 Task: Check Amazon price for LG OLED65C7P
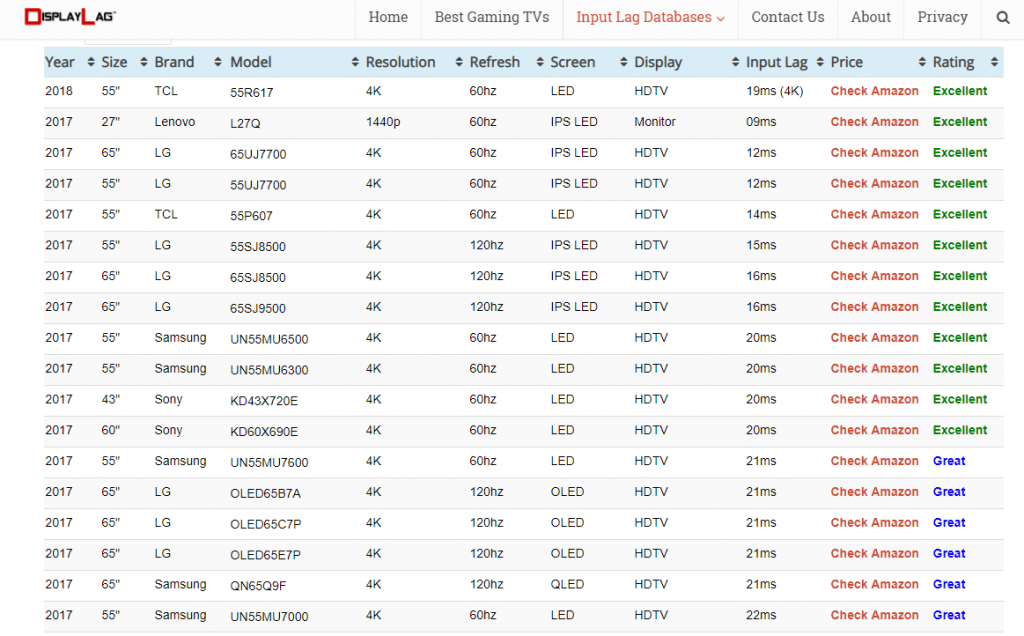874,522
